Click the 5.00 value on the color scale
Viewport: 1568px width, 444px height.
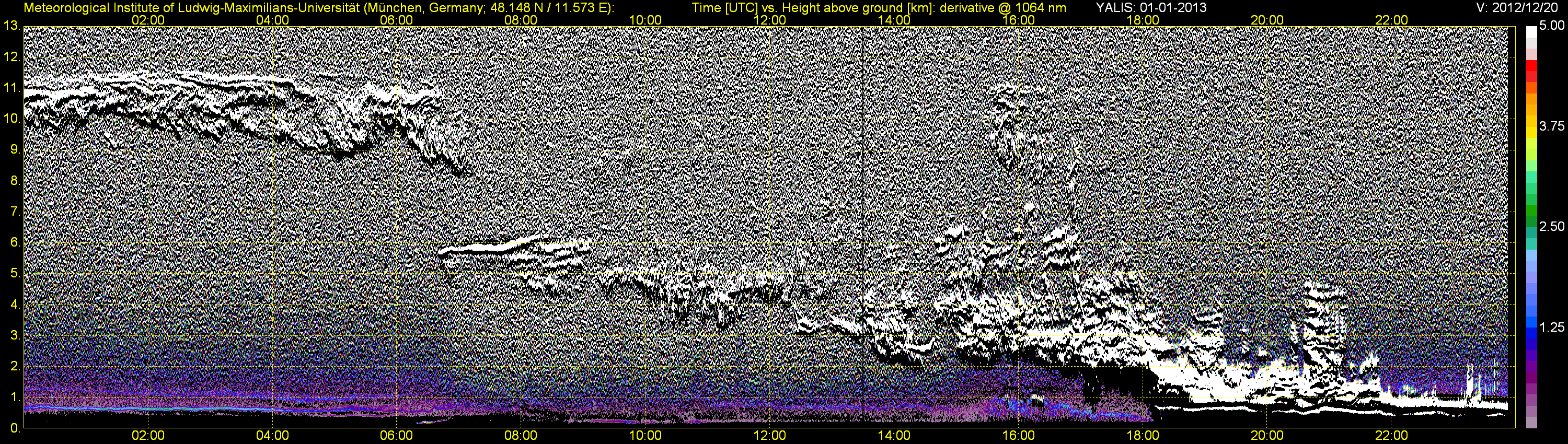coord(1552,26)
